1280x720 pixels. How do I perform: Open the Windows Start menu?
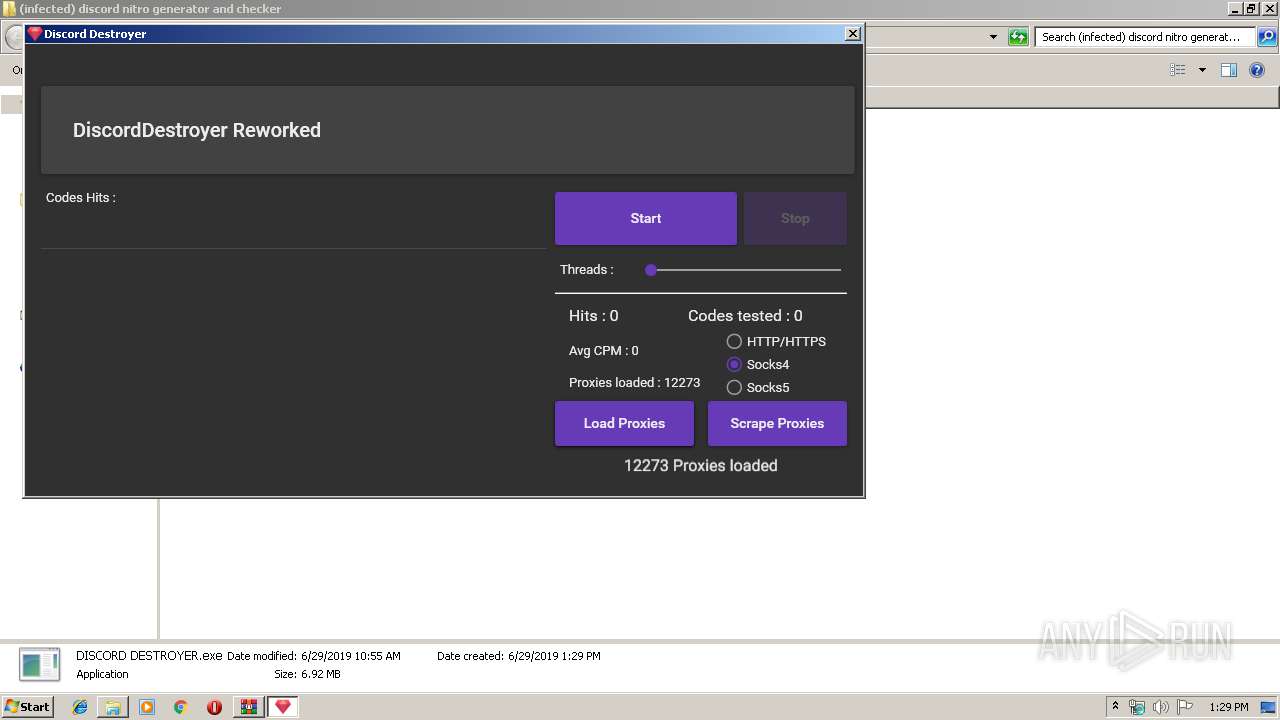coord(27,706)
